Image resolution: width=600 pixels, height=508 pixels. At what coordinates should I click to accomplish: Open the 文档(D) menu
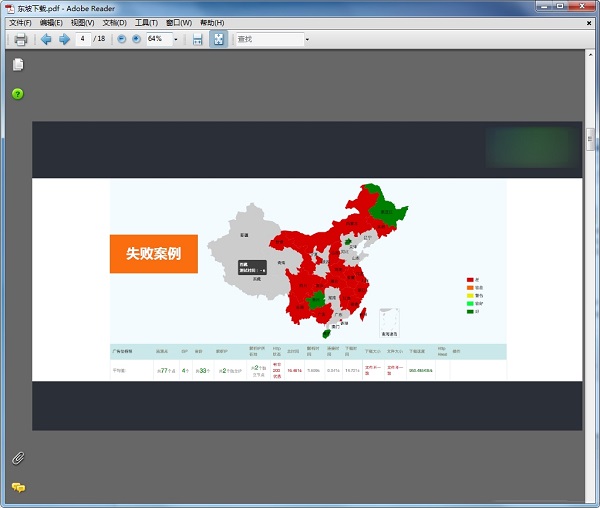click(x=114, y=23)
